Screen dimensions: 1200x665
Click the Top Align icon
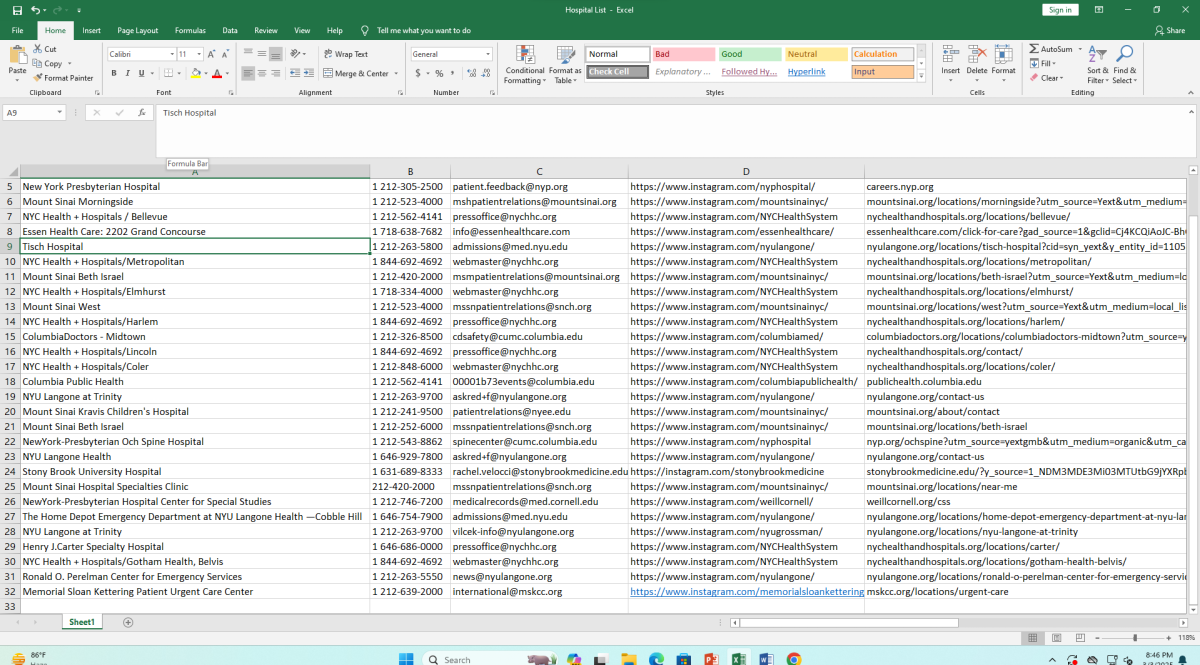[x=248, y=54]
